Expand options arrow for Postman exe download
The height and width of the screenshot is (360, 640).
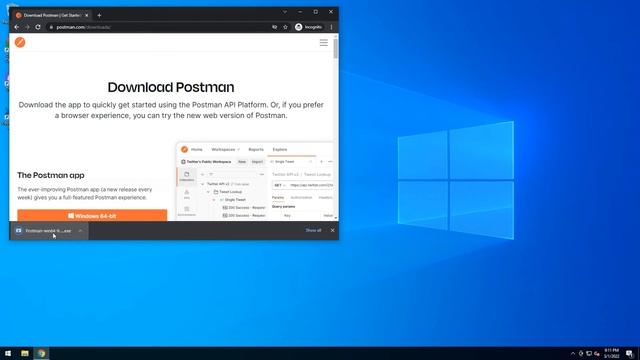pos(80,231)
